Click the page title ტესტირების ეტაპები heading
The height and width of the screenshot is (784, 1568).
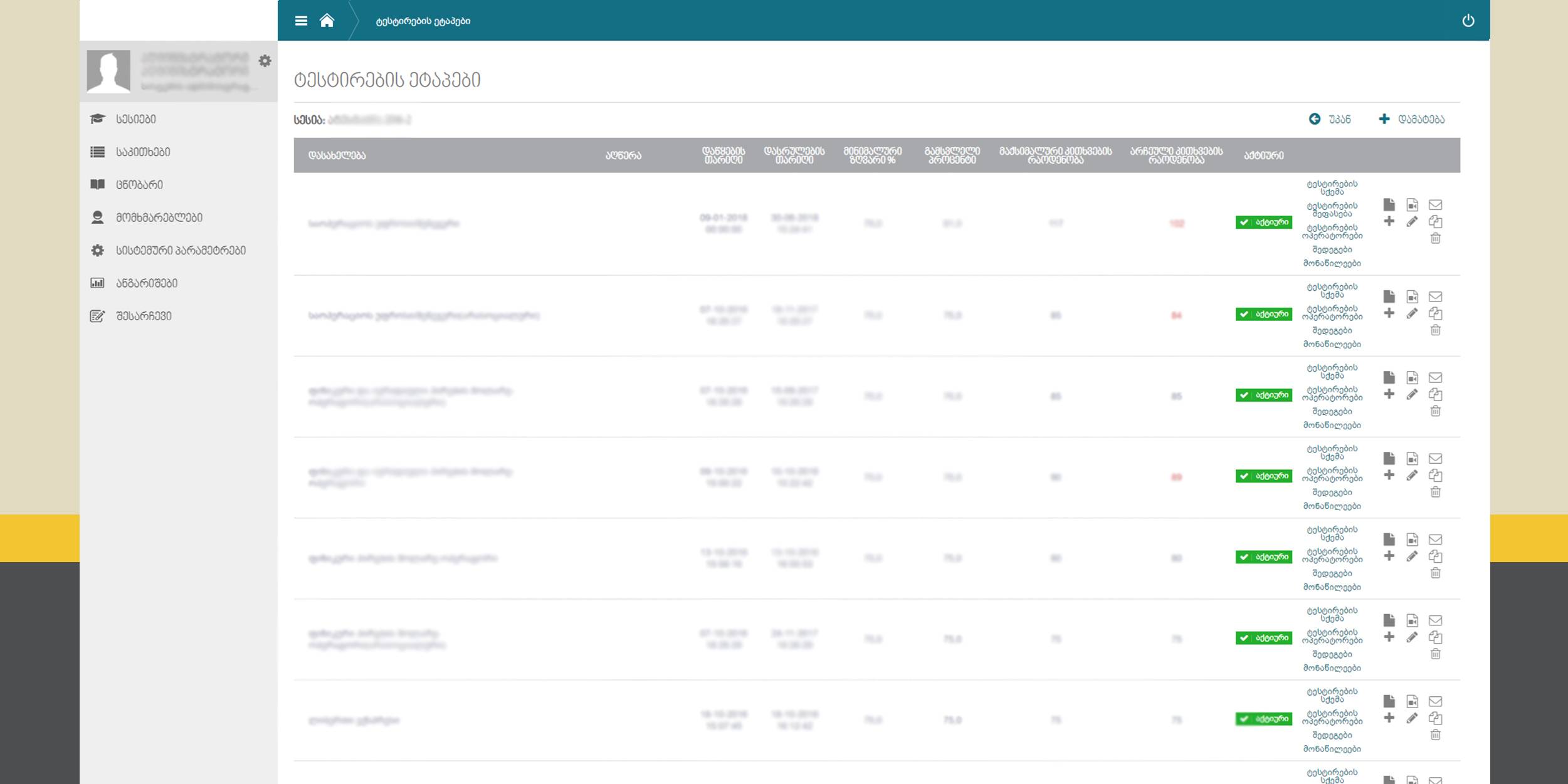(387, 80)
